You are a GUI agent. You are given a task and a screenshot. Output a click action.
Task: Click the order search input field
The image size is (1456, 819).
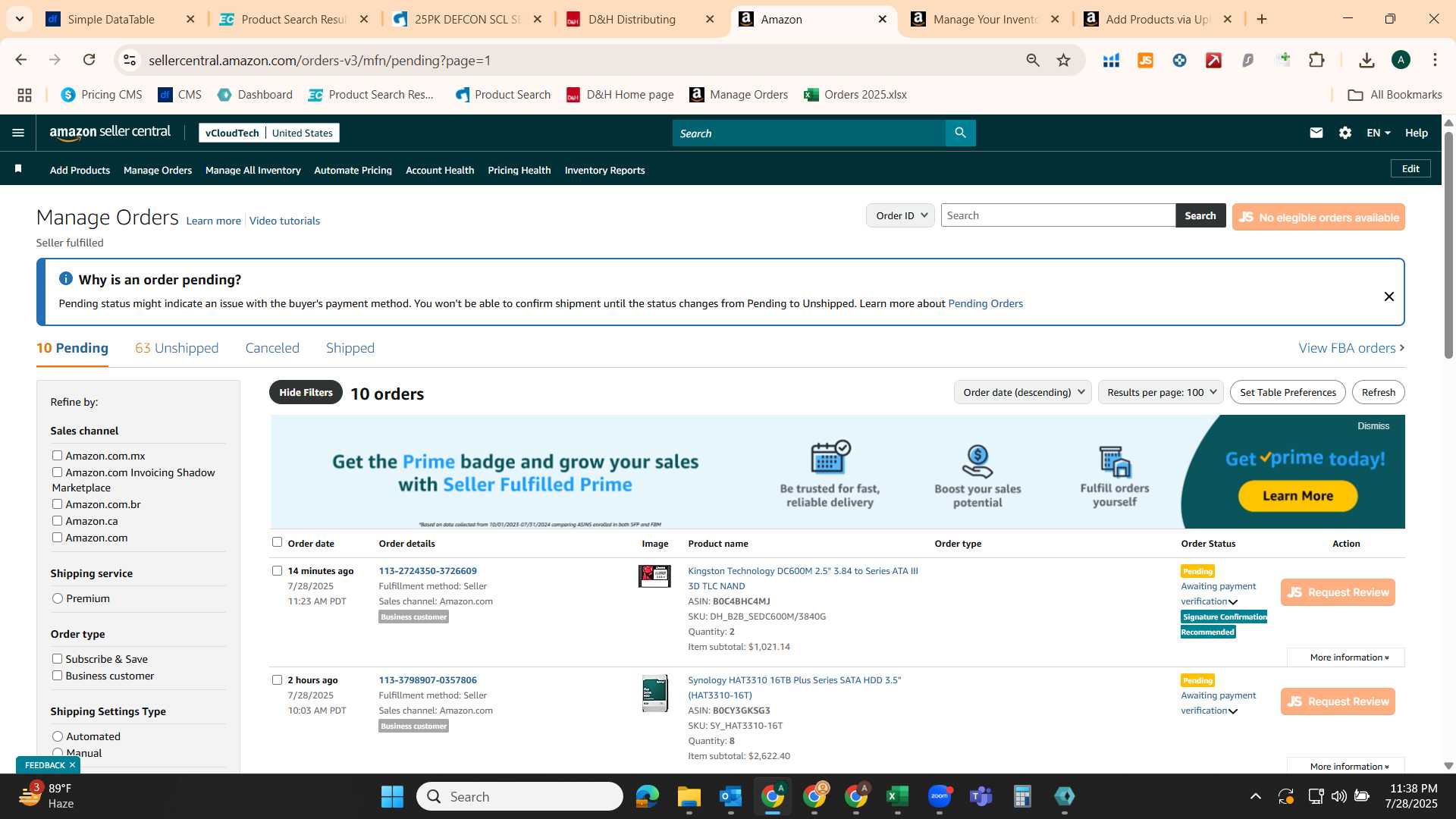tap(1058, 215)
